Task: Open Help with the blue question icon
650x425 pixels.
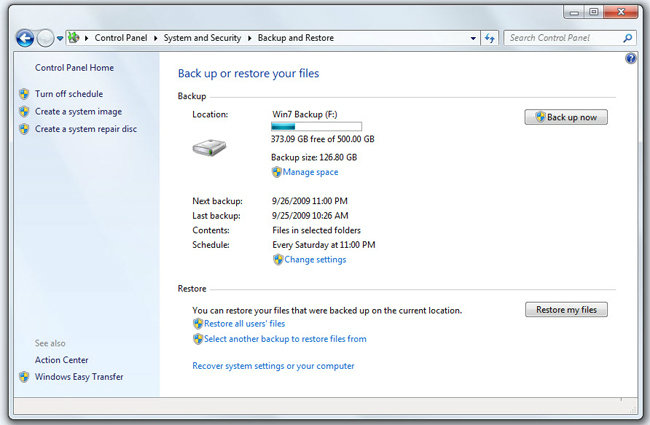Action: (631, 58)
